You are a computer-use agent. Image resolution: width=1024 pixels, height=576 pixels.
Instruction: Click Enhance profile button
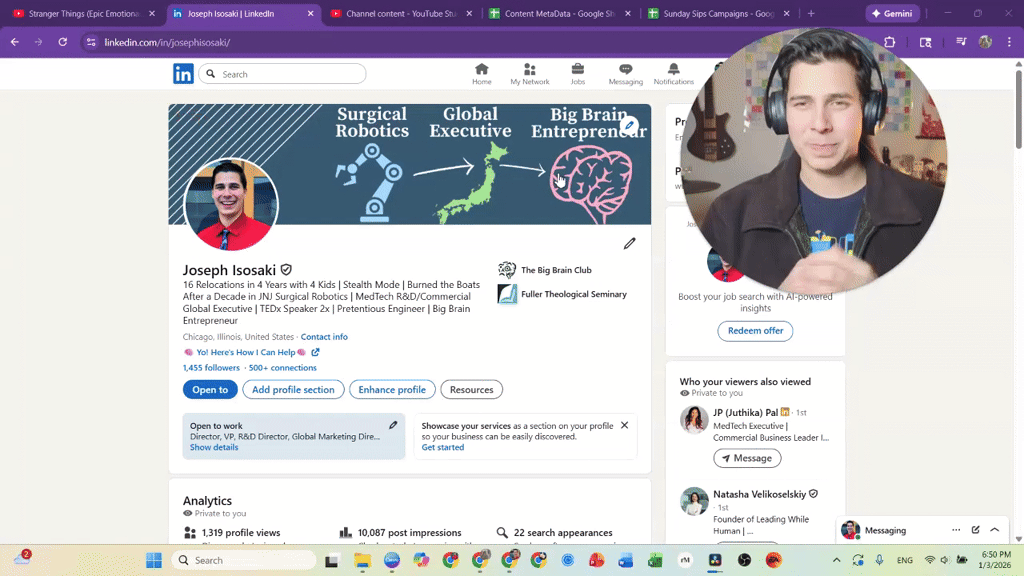pos(392,389)
